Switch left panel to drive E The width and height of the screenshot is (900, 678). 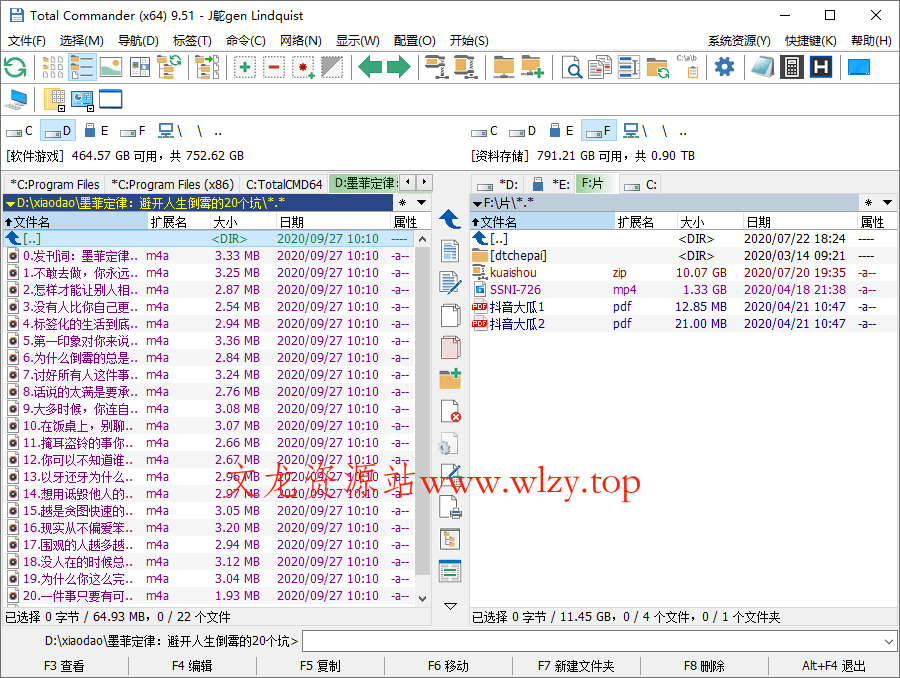point(96,131)
